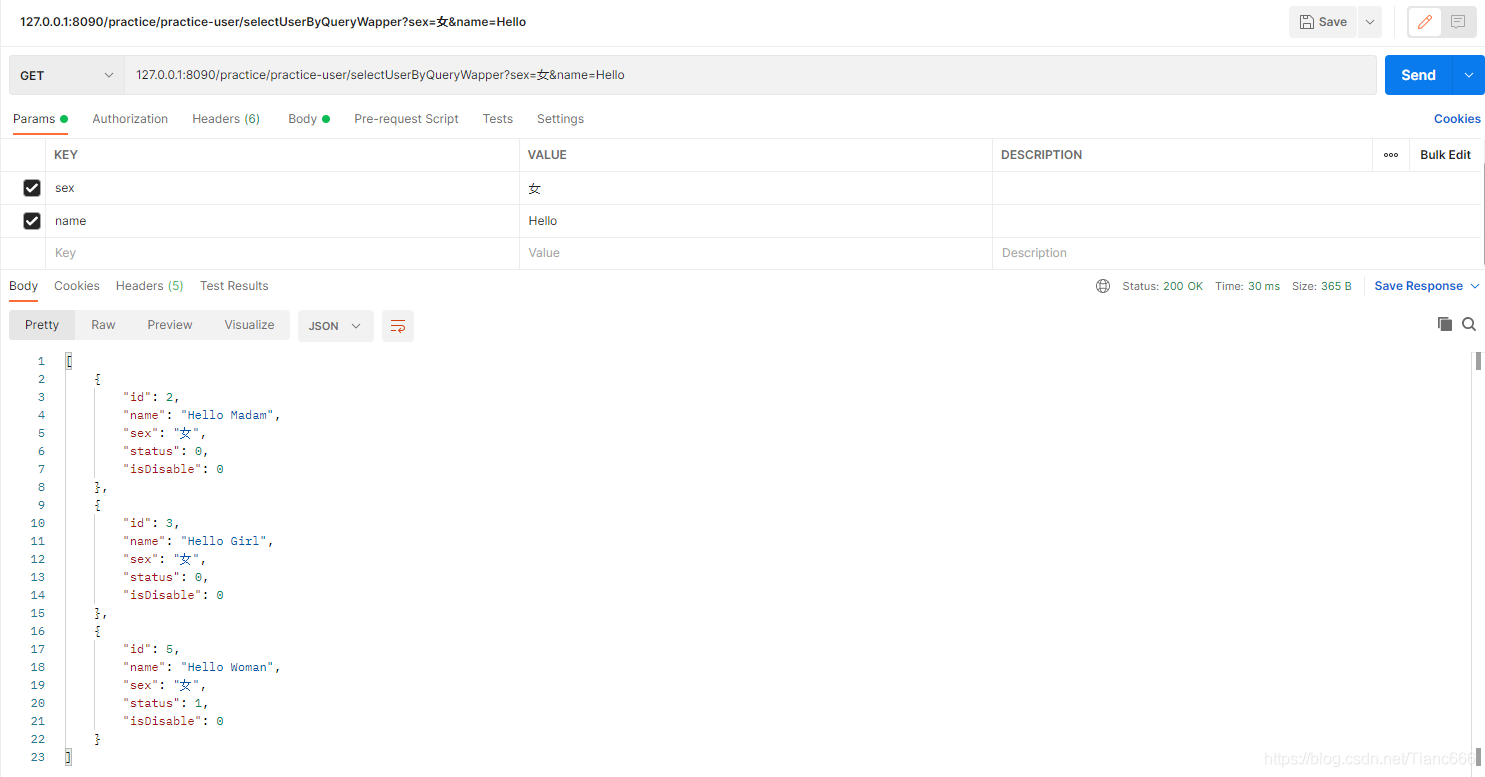The height and width of the screenshot is (777, 1485).
Task: Expand the Save options dropdown arrow
Action: 1370,22
